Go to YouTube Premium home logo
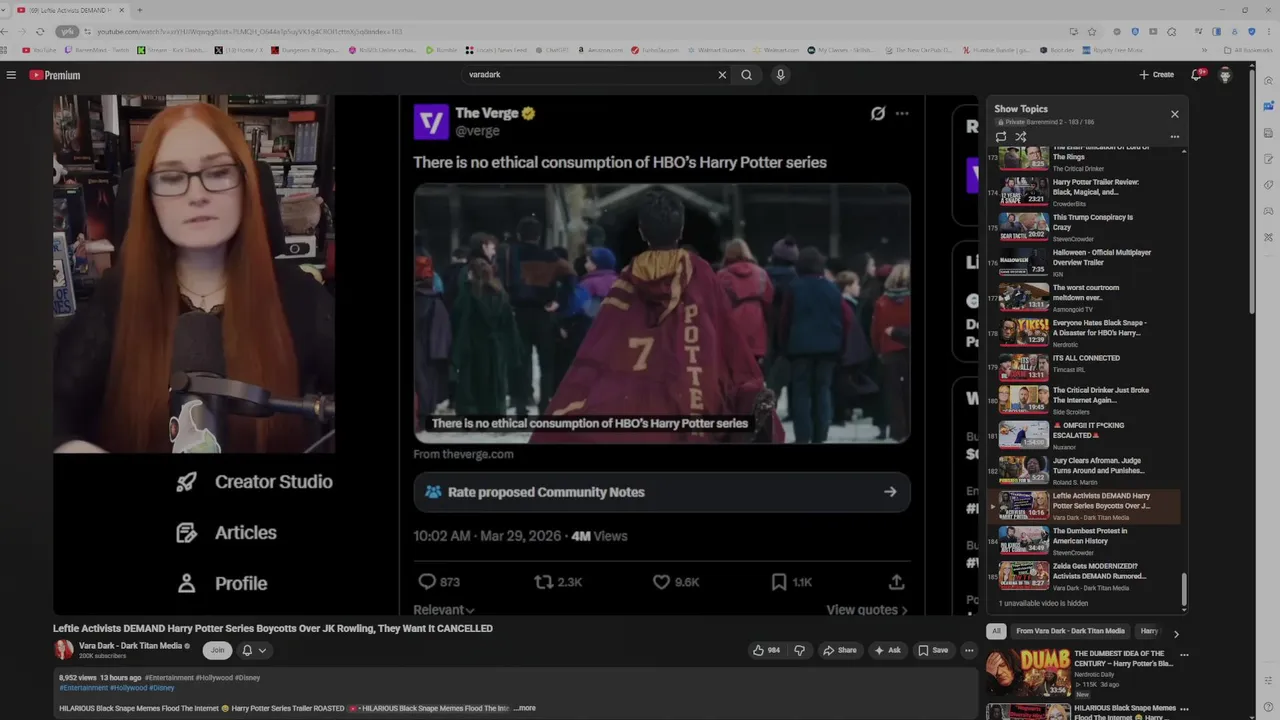The image size is (1280, 720). [55, 75]
